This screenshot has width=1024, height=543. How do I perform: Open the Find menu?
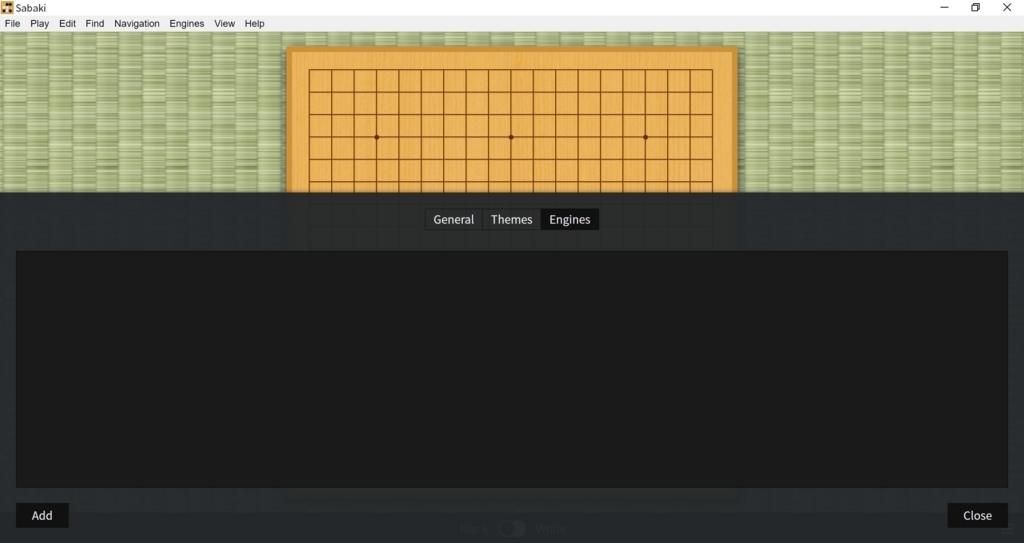tap(95, 24)
